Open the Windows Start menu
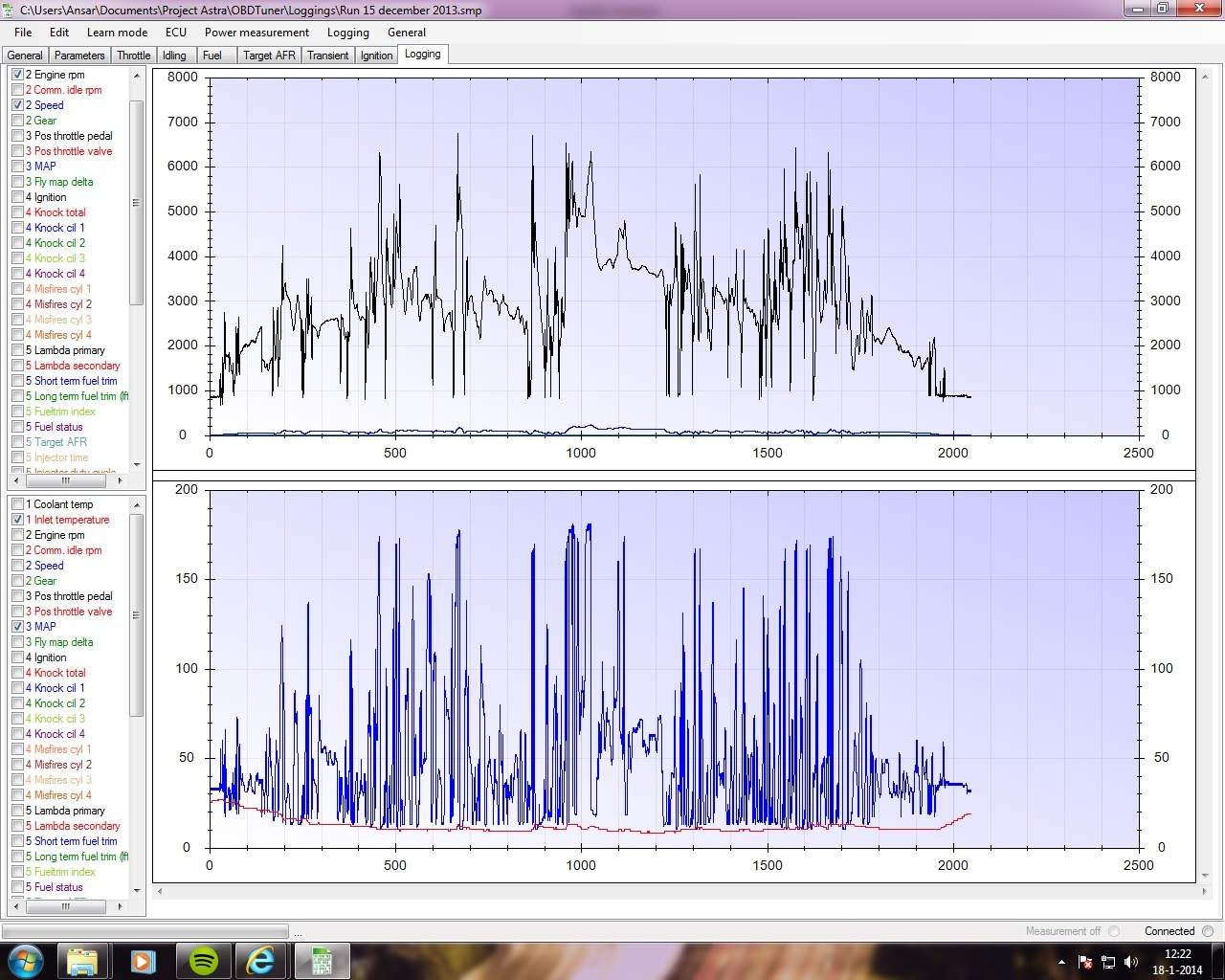Screen dimensions: 1225x980 [x=24, y=960]
